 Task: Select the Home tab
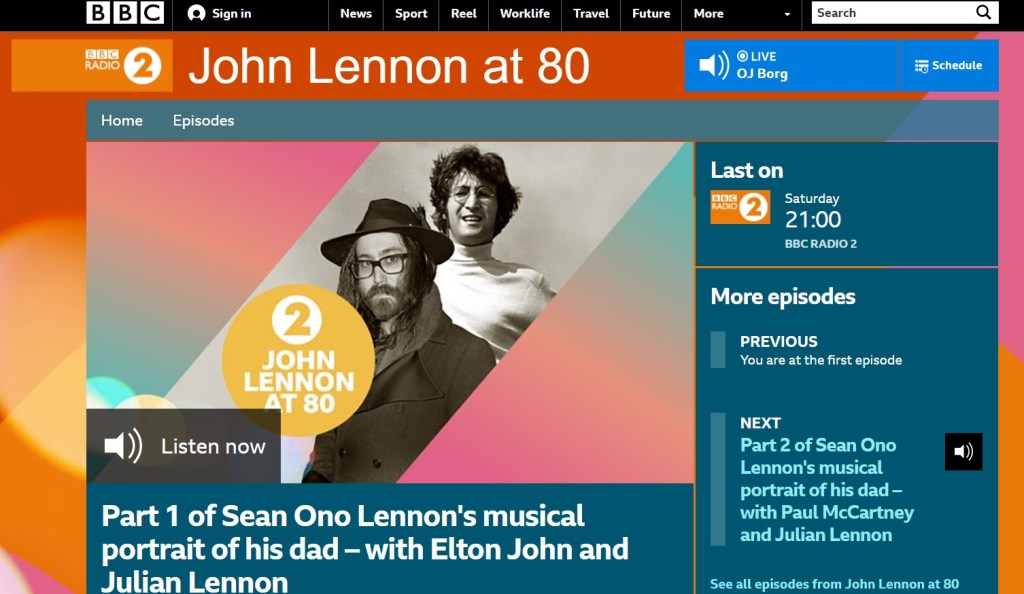pos(121,121)
